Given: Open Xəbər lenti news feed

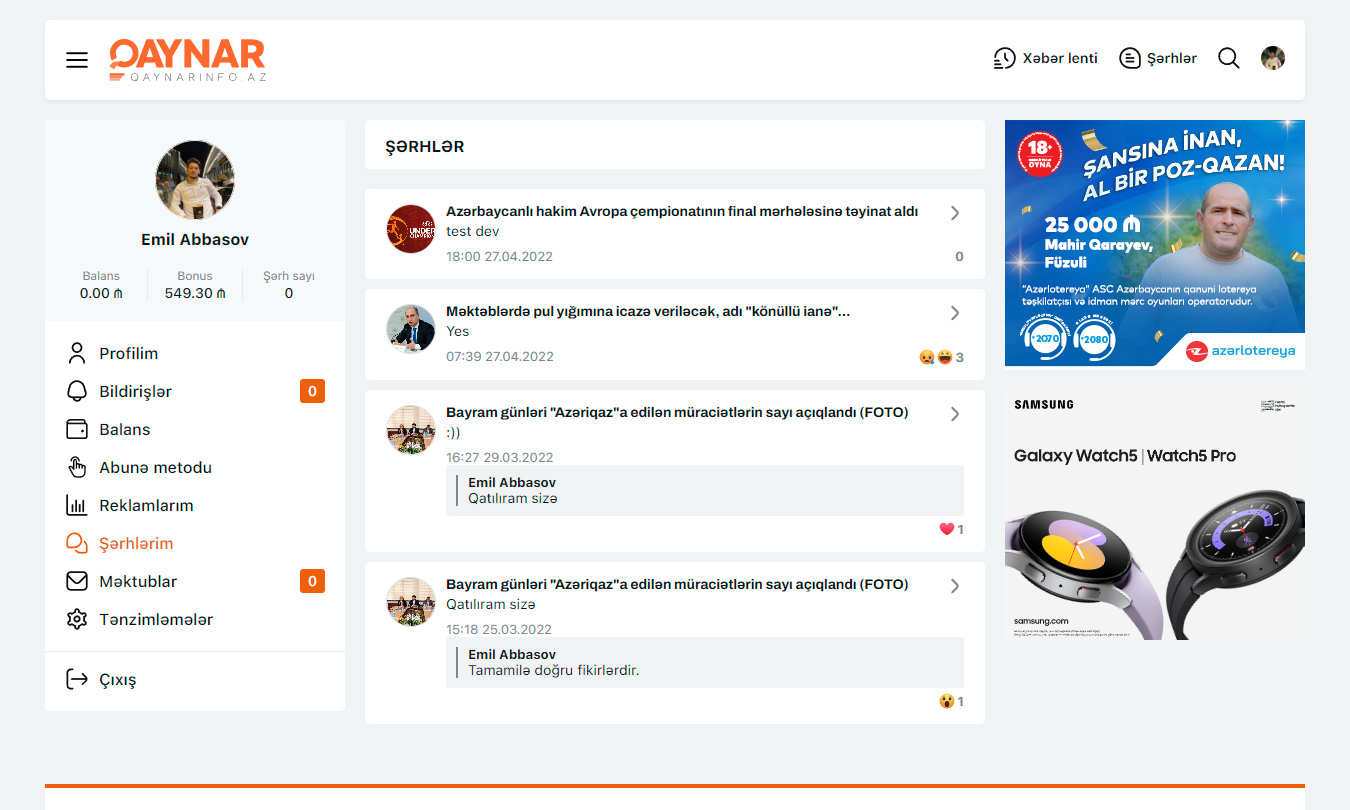Looking at the screenshot, I should tap(1045, 58).
